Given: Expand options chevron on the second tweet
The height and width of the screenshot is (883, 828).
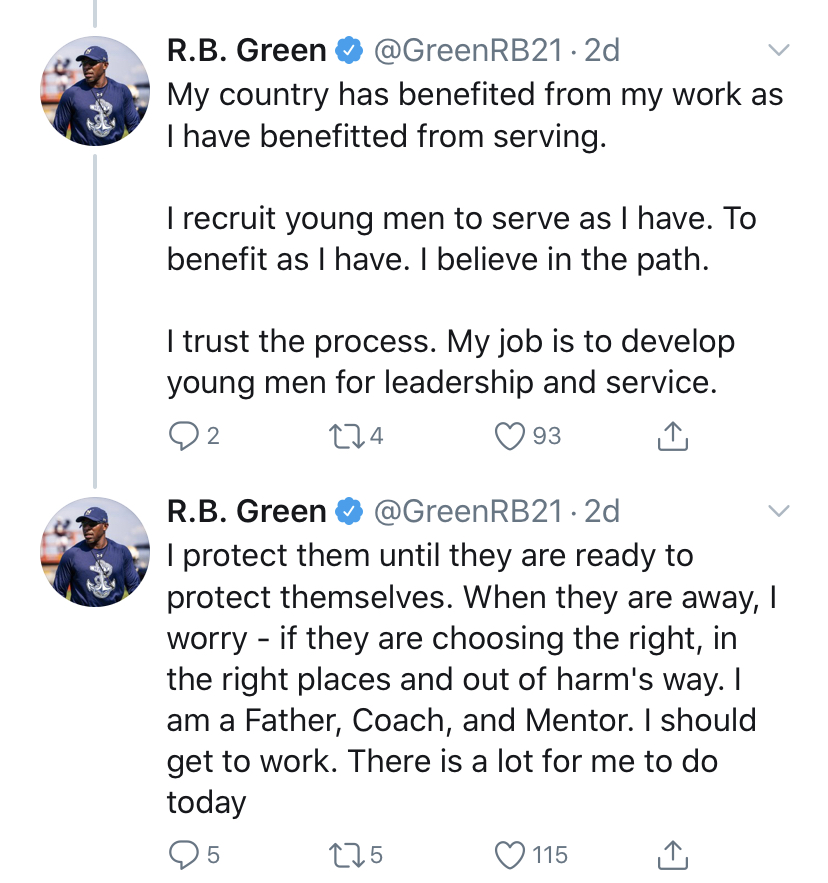Looking at the screenshot, I should 778,512.
